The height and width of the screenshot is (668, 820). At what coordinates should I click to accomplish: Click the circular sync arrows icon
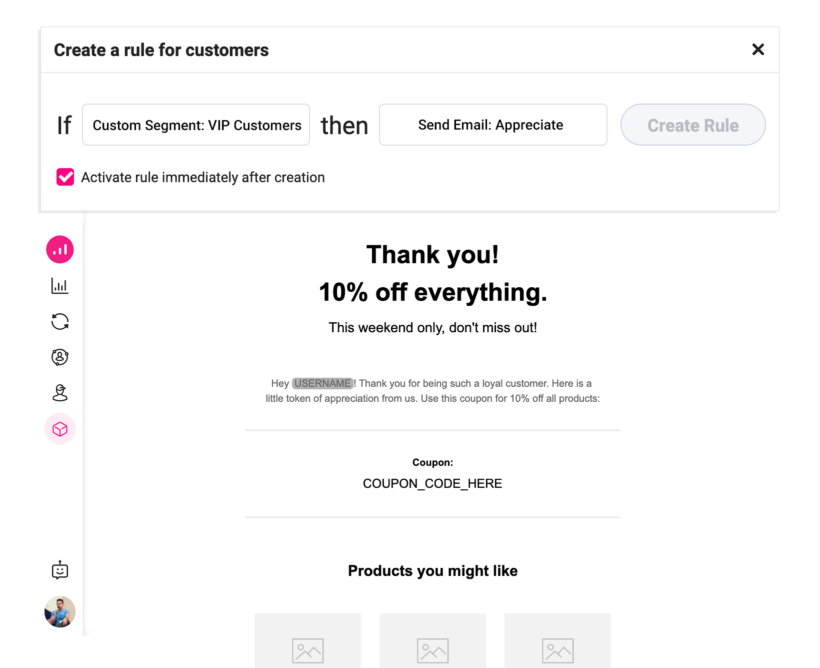tap(60, 322)
